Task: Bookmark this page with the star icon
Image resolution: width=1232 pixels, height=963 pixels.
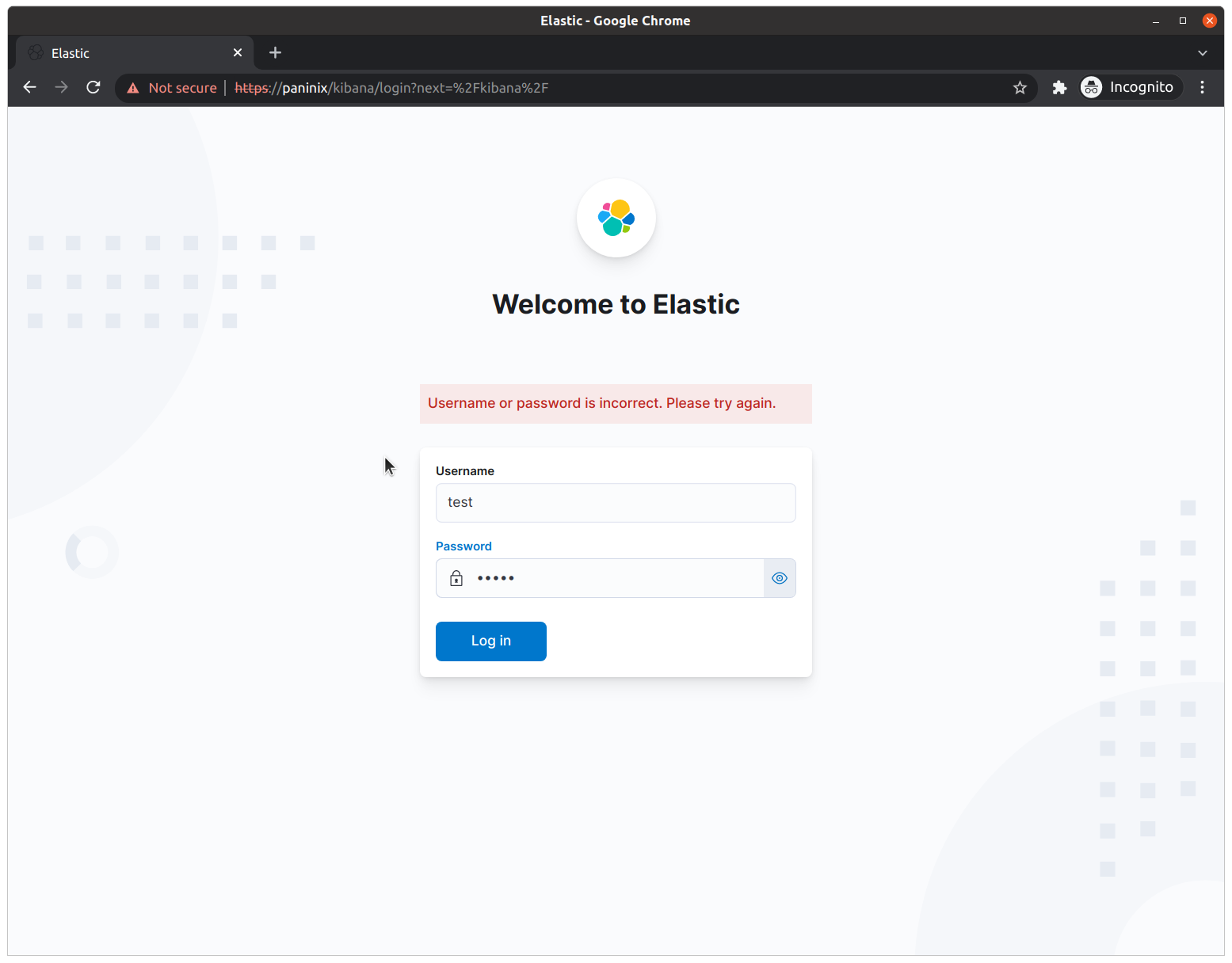Action: click(x=1020, y=88)
